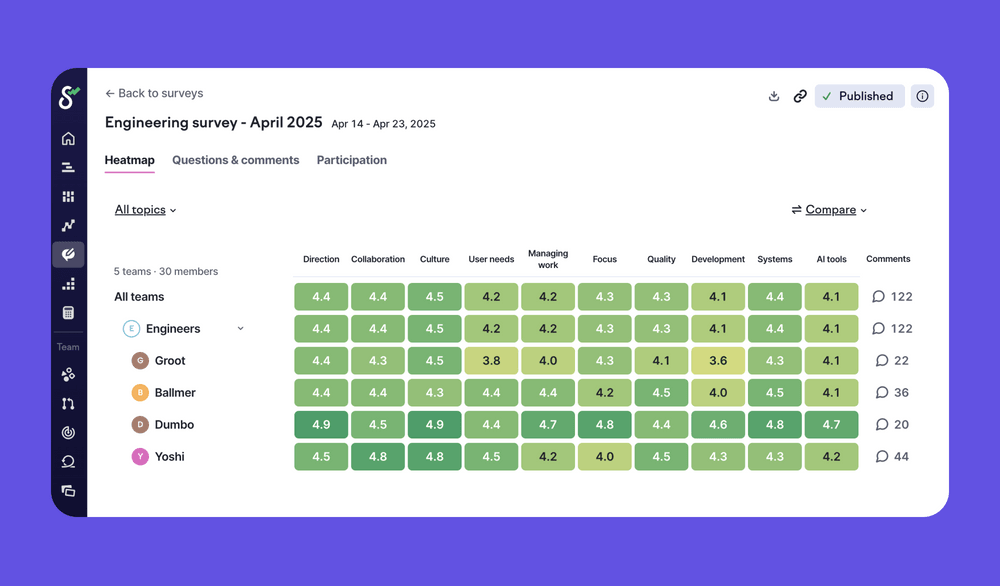Switch to the Questions & comments tab

[x=235, y=160]
